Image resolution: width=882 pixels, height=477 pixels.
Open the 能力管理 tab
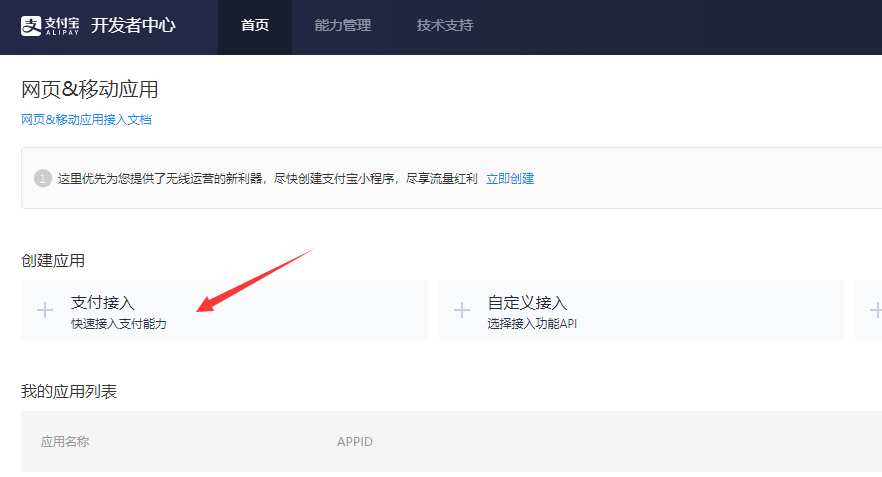(x=343, y=26)
